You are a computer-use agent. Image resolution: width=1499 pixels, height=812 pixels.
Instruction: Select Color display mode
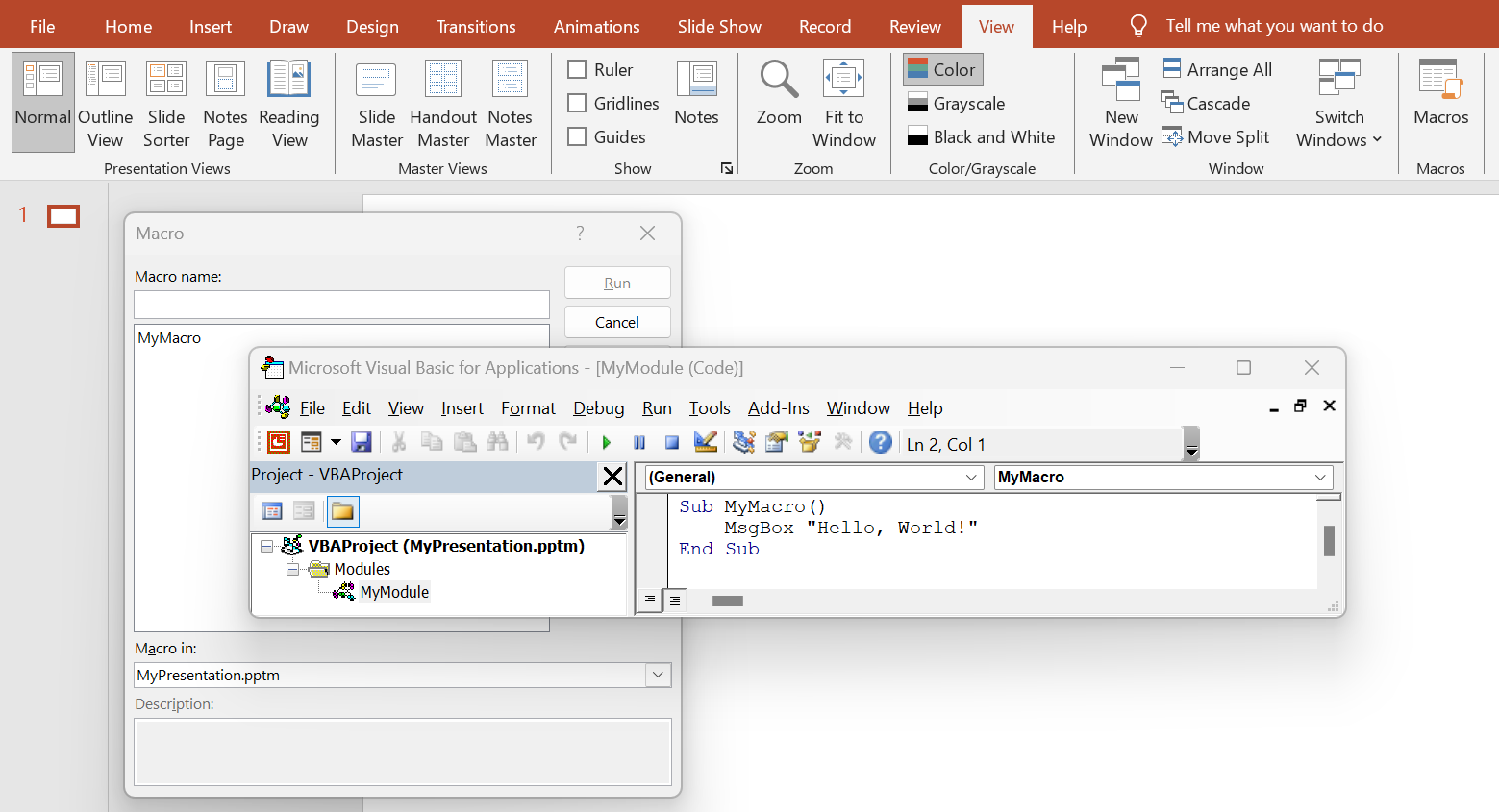coord(942,69)
